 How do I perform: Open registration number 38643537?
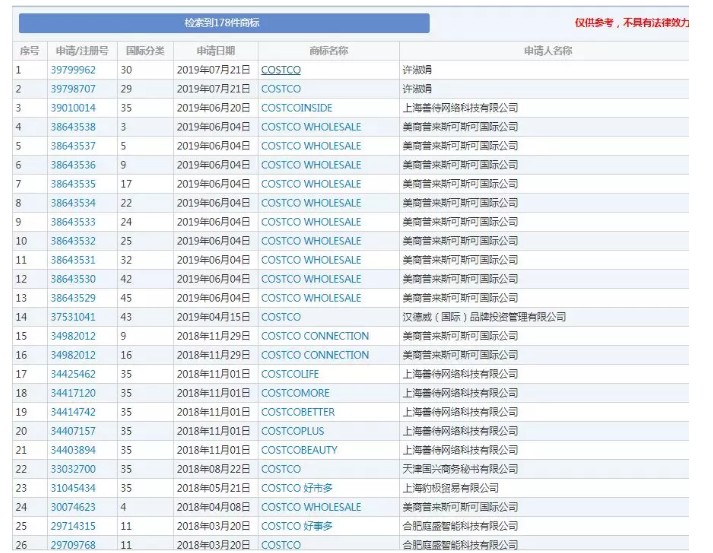(73, 146)
